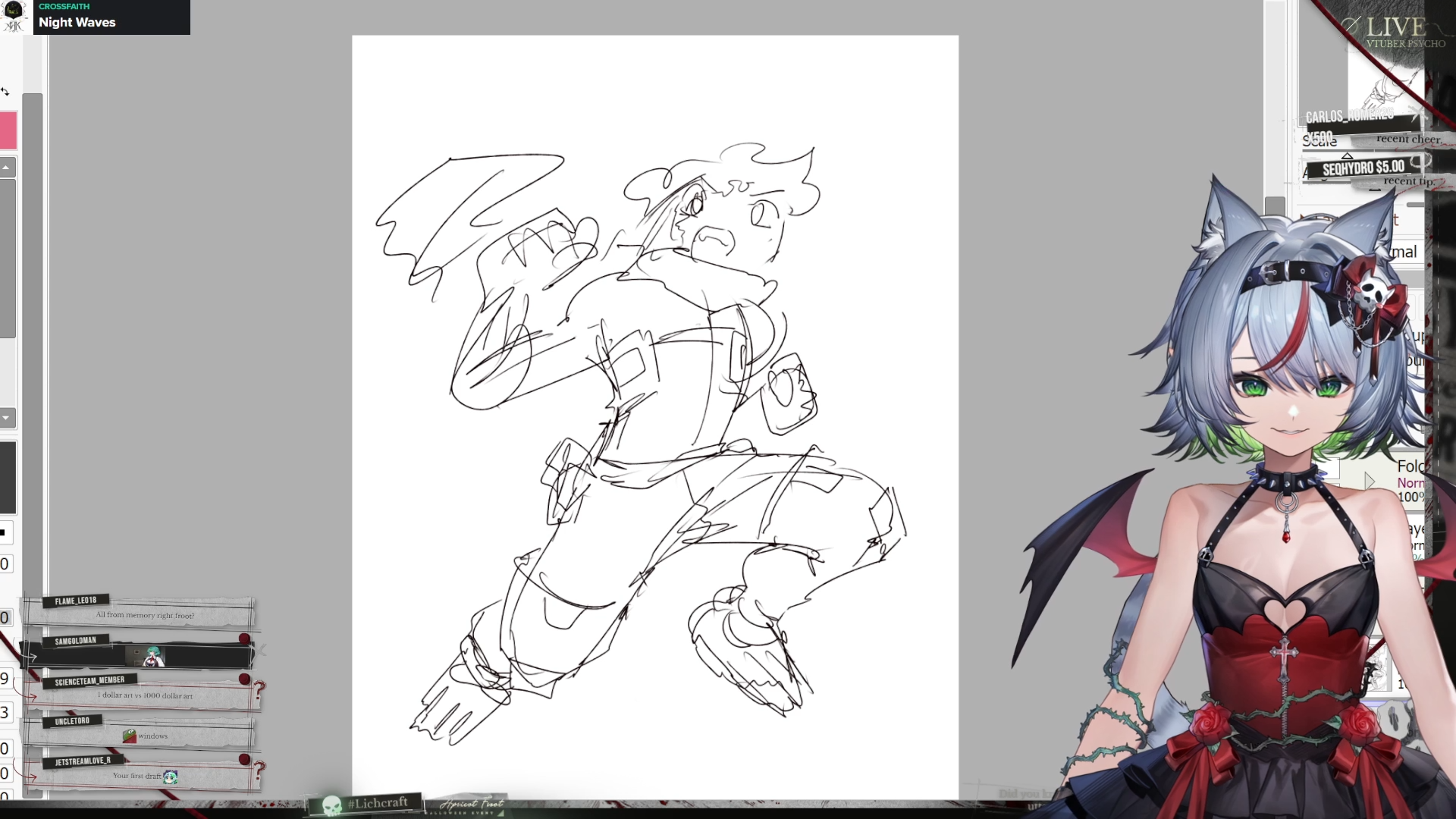Select the dark gray color swatch
Image resolution: width=1456 pixels, height=819 pixels.
(8, 478)
